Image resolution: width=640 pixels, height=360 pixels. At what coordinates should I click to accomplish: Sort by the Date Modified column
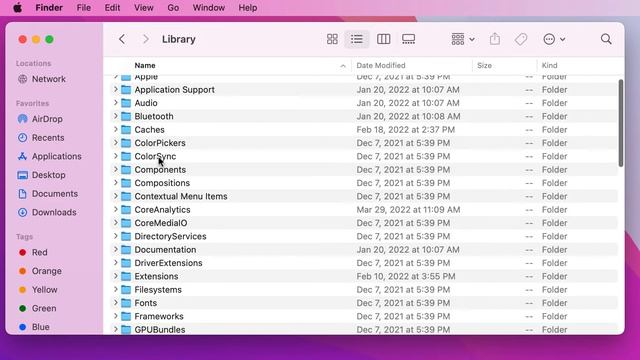pos(381,65)
